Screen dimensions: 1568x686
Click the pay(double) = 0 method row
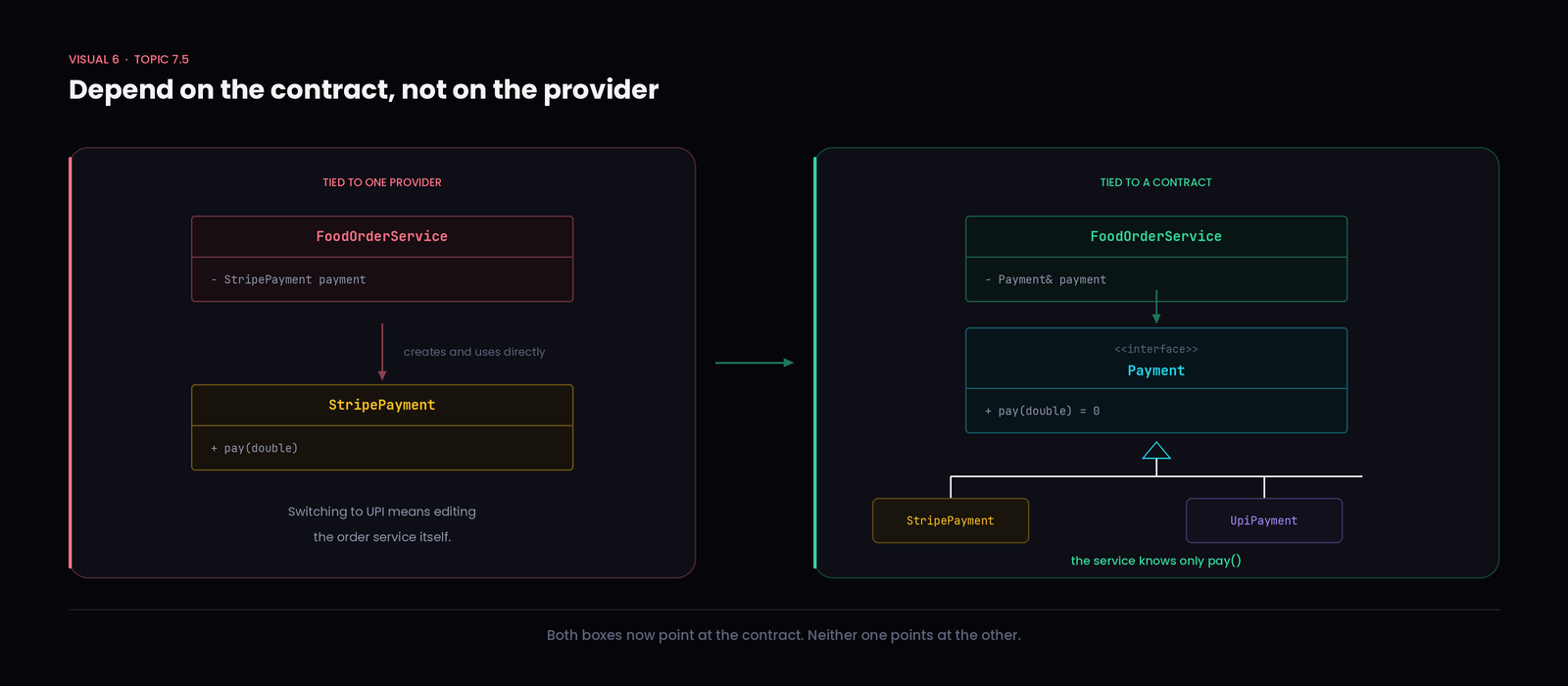[x=1156, y=411]
